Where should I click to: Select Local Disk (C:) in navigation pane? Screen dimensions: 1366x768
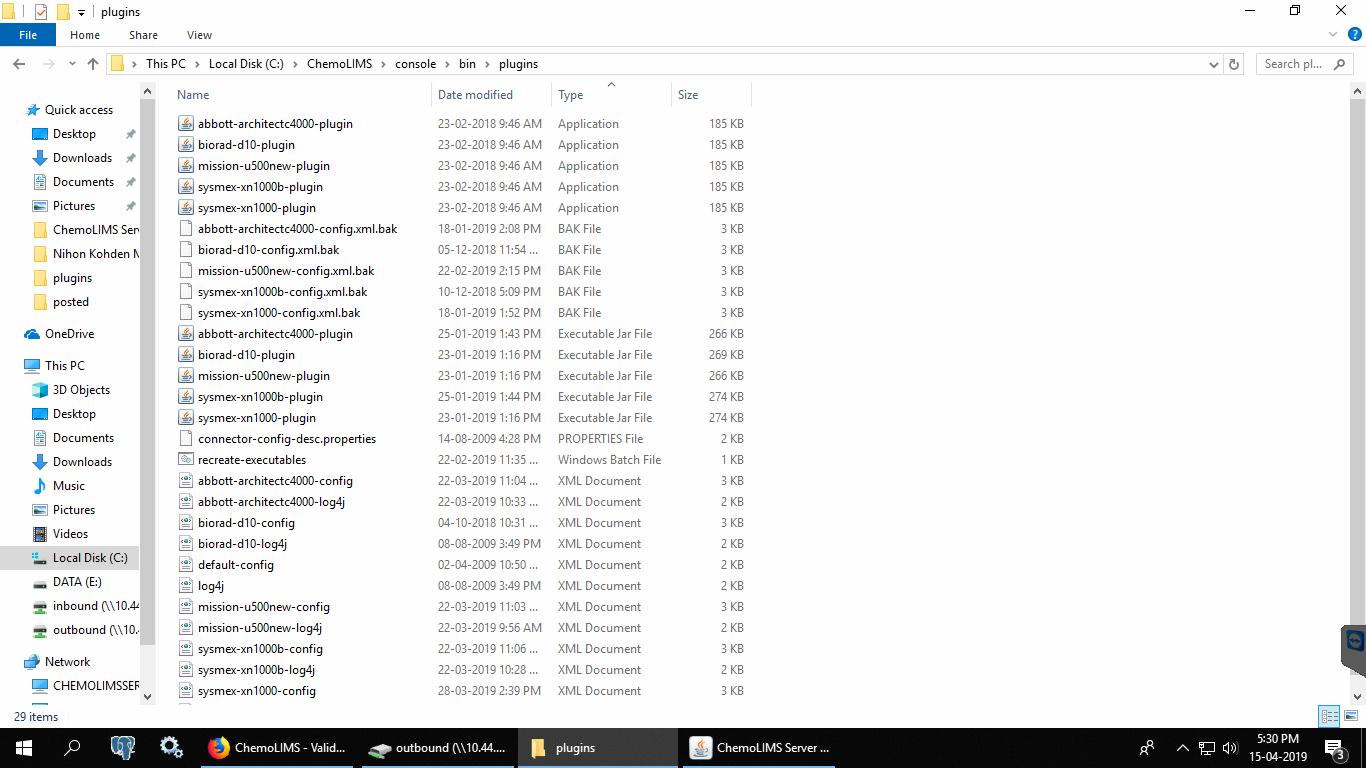point(89,558)
